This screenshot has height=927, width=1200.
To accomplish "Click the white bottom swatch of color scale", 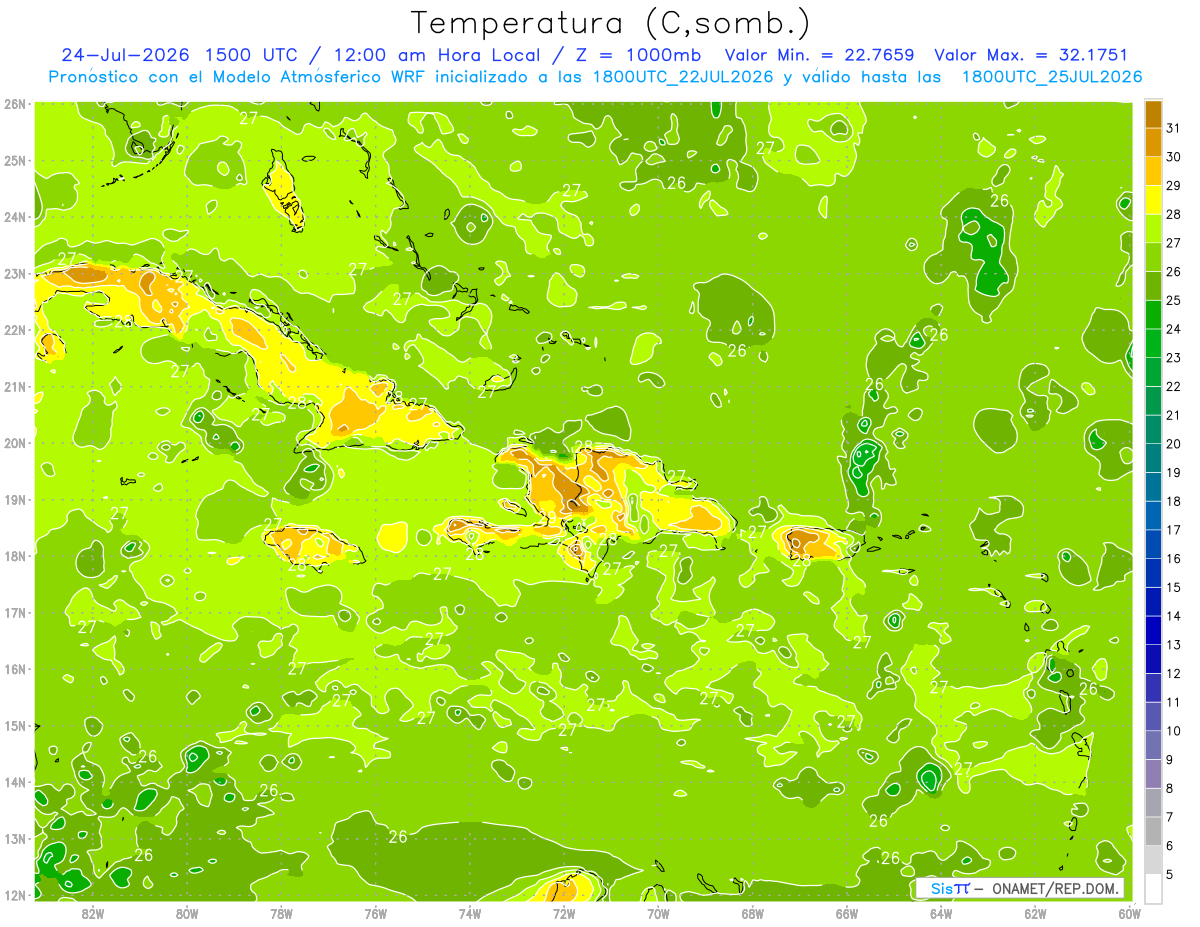I will point(1153,888).
